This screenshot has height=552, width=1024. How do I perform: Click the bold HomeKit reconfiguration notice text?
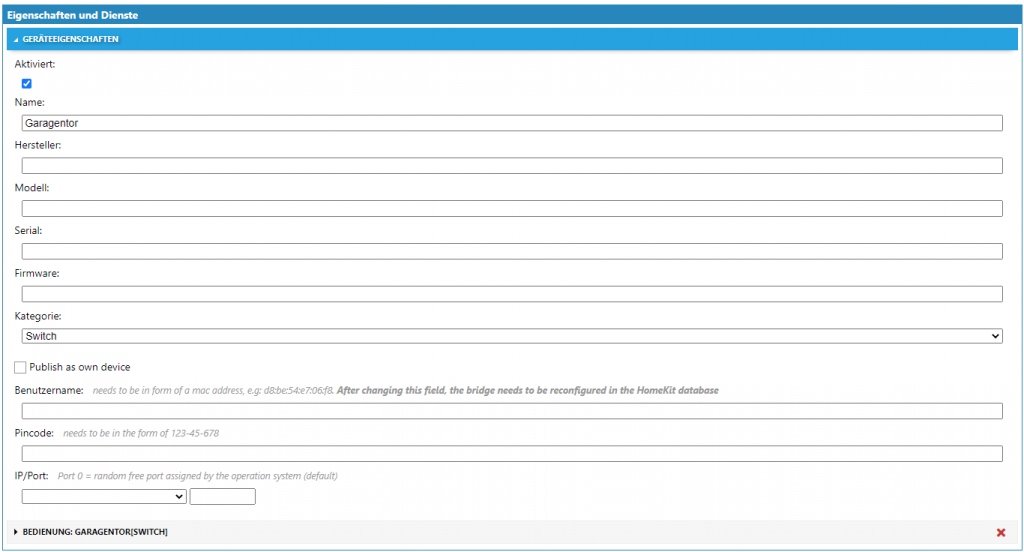pyautogui.click(x=527, y=390)
